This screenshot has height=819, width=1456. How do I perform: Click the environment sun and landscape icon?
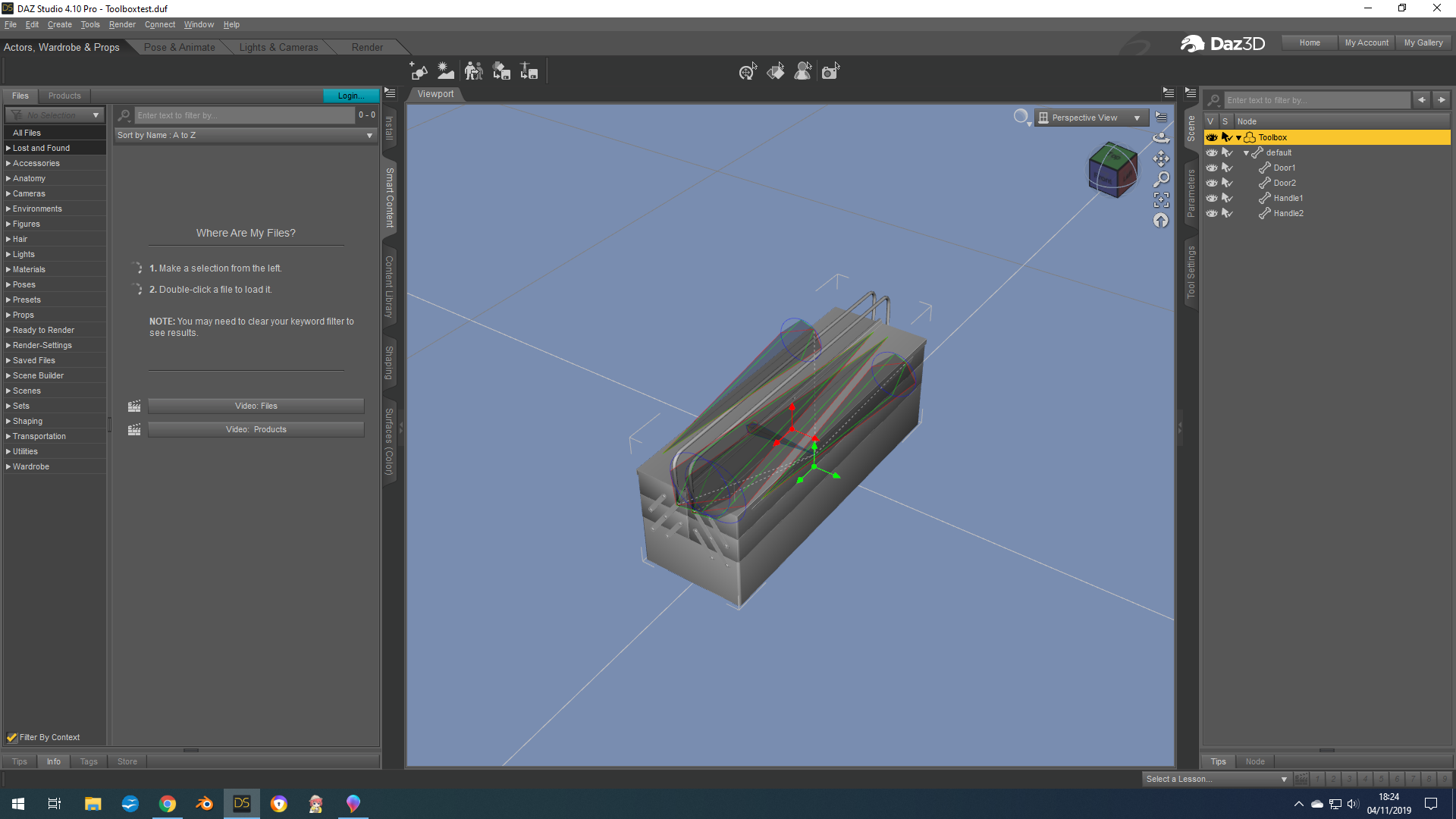point(446,71)
